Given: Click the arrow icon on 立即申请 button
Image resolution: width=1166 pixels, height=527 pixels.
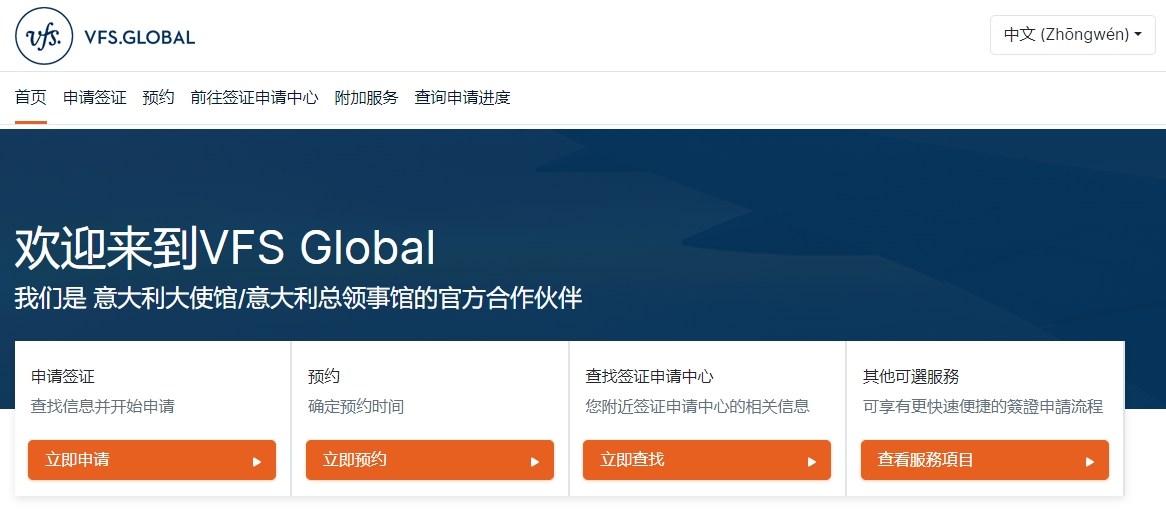Looking at the screenshot, I should click(x=257, y=462).
